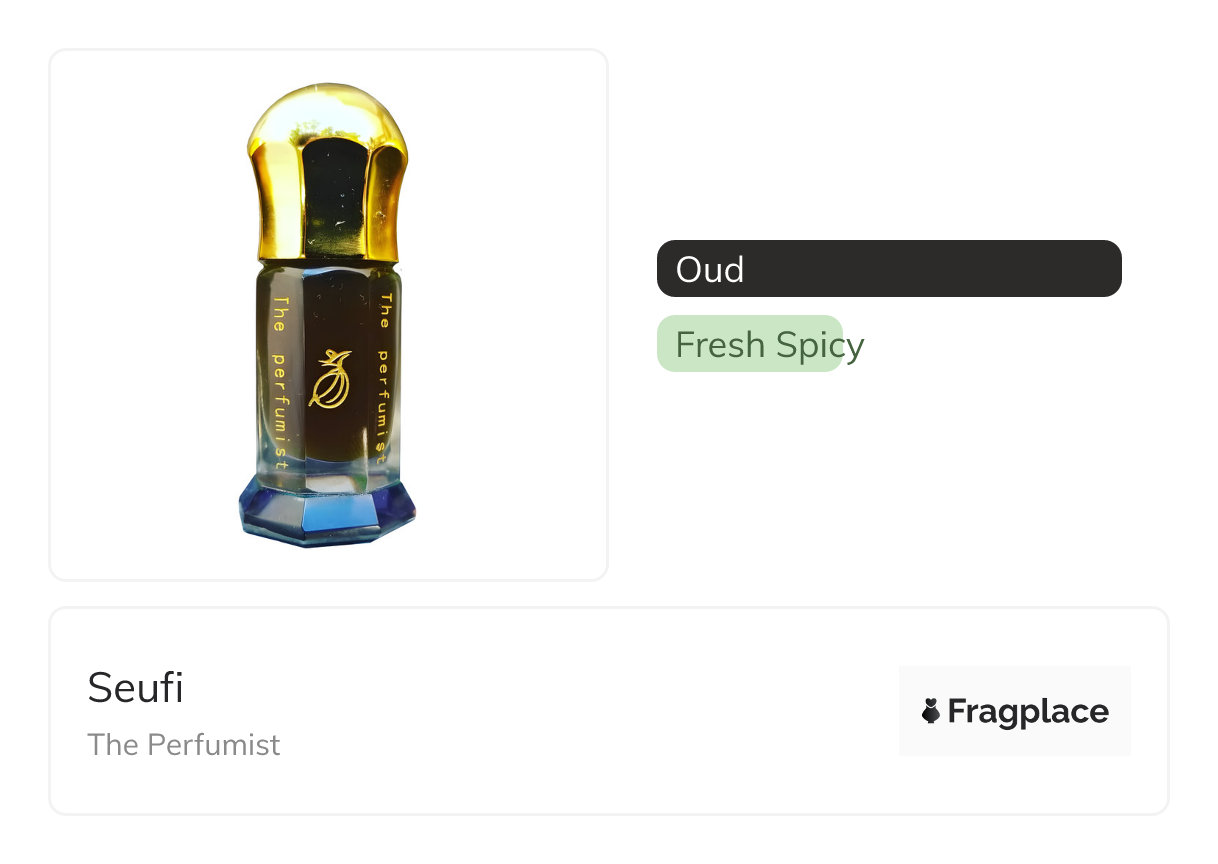Open the Seufi bottle product image
Screen dimensions: 1218x864
point(327,316)
